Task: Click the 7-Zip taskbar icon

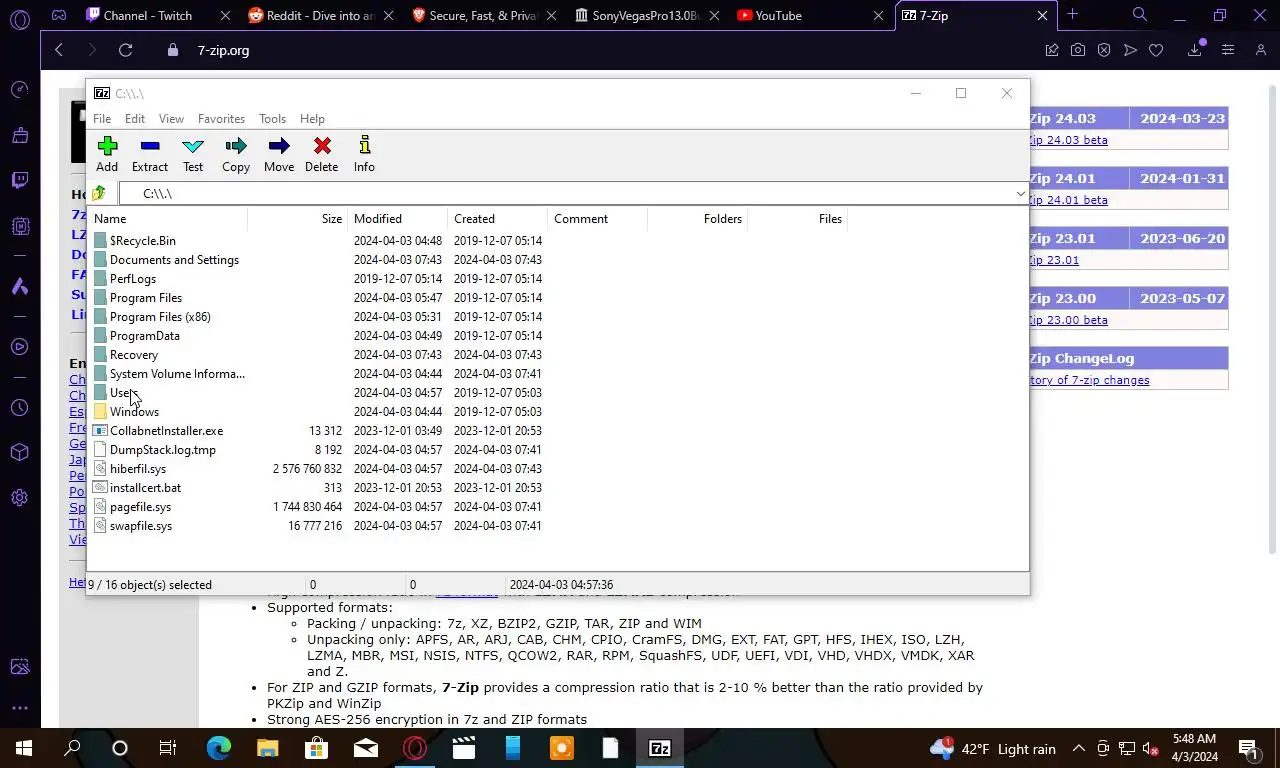Action: tap(660, 748)
